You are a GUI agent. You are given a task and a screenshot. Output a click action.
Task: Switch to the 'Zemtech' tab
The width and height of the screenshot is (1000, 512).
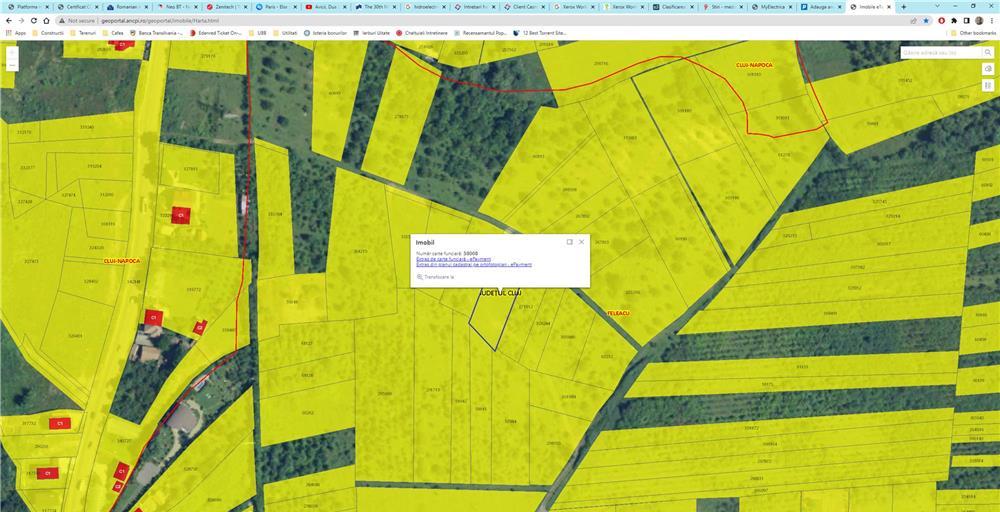225,6
